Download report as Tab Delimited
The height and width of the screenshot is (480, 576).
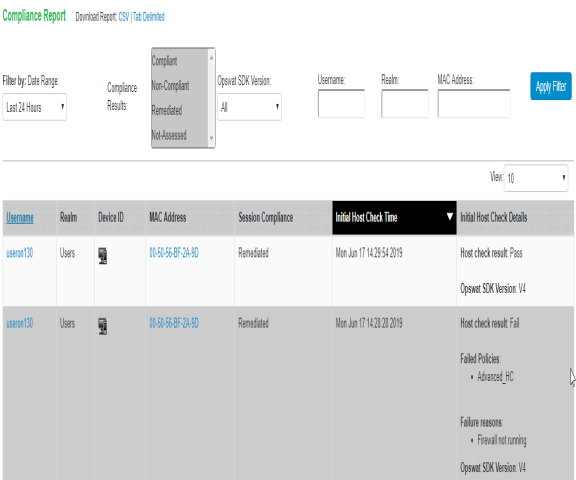149,17
